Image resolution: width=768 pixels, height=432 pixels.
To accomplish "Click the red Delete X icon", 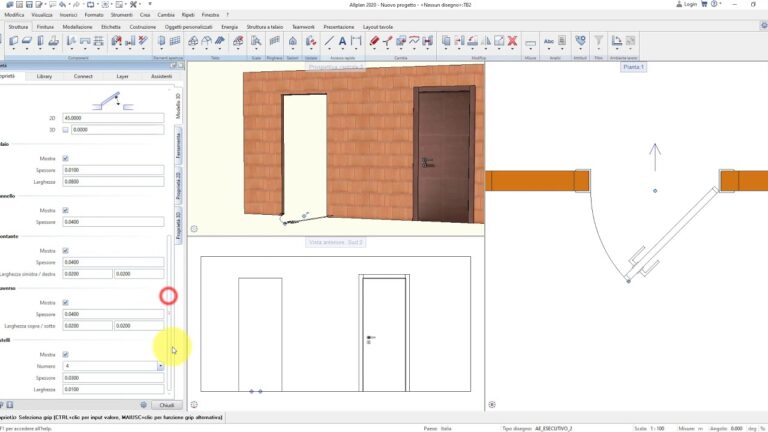I will coord(512,41).
